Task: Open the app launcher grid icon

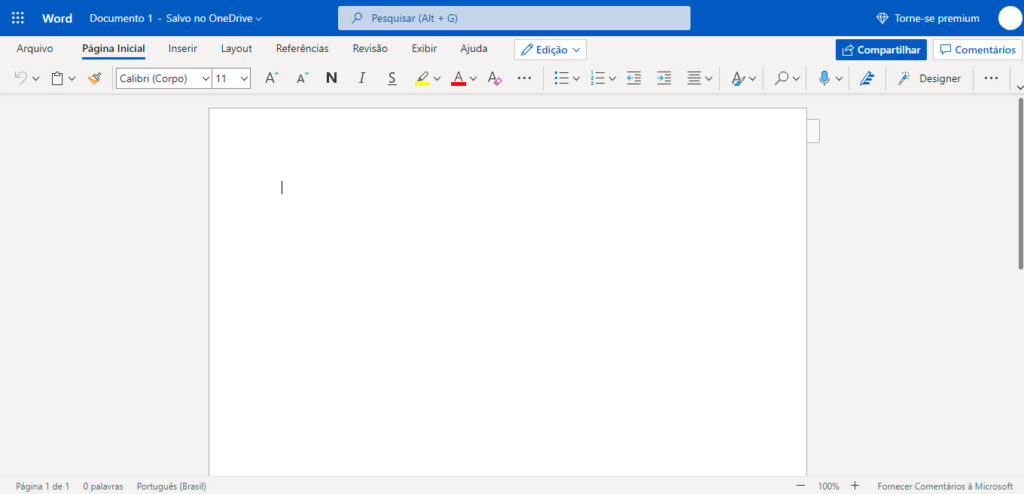Action: click(x=18, y=18)
